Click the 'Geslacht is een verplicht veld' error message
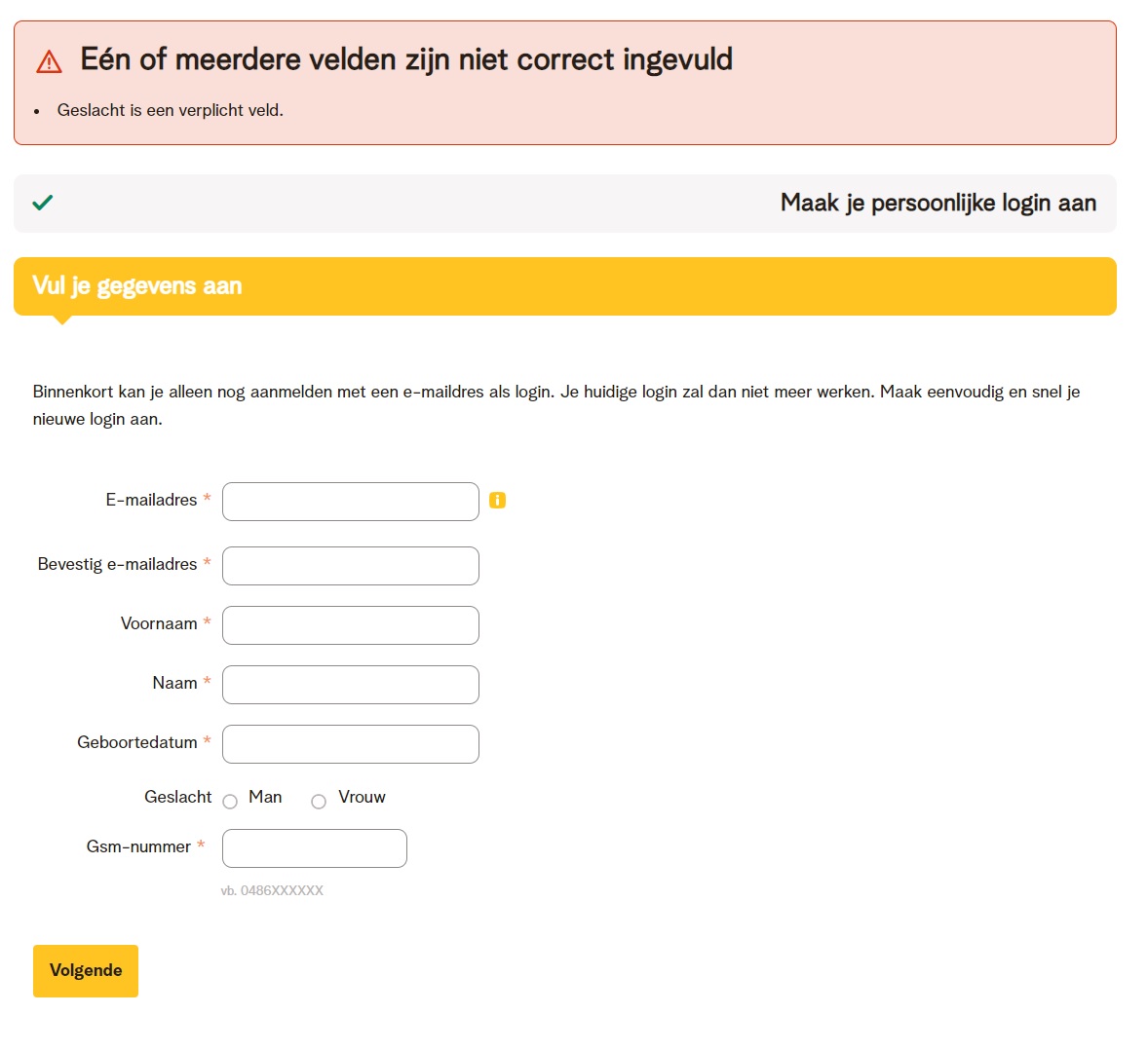The image size is (1148, 1052). pos(171,110)
